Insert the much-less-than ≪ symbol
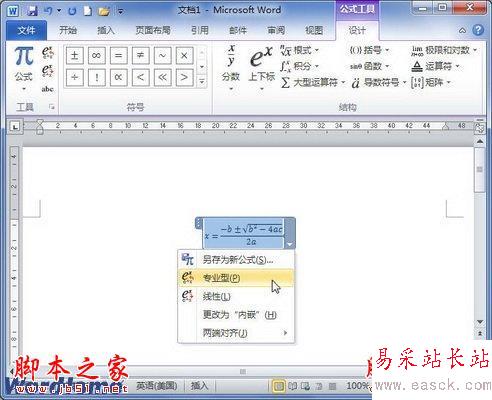The width and height of the screenshot is (492, 400). (162, 77)
